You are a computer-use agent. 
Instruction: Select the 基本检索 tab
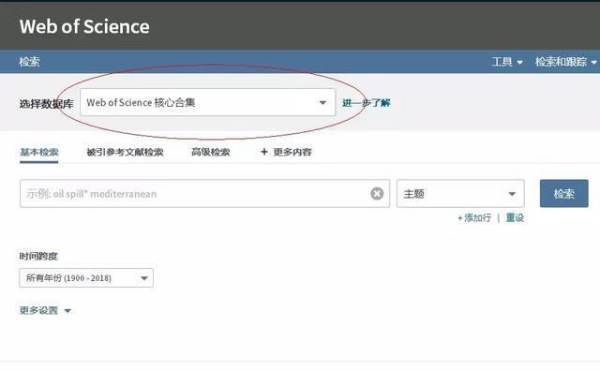(39, 152)
